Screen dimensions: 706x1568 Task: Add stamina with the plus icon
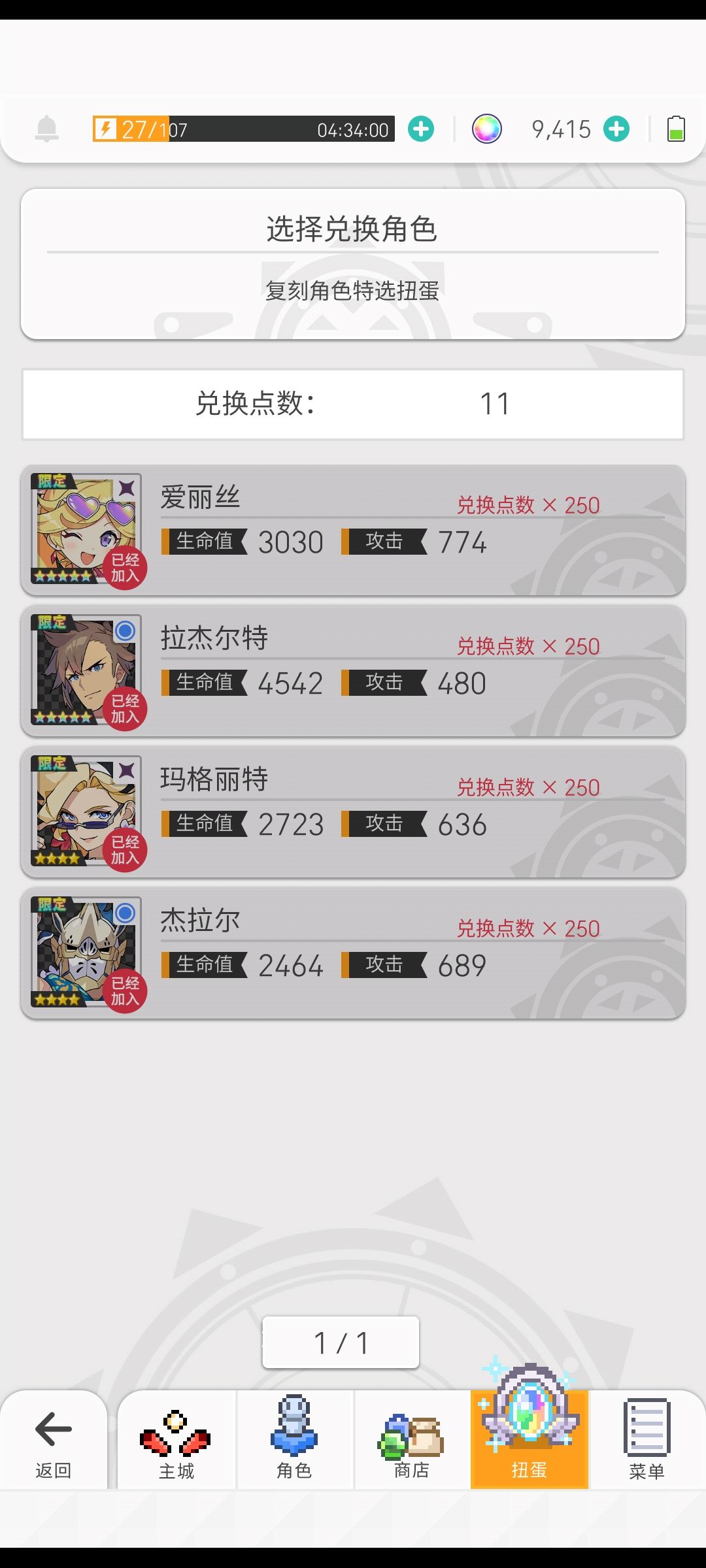click(x=421, y=129)
